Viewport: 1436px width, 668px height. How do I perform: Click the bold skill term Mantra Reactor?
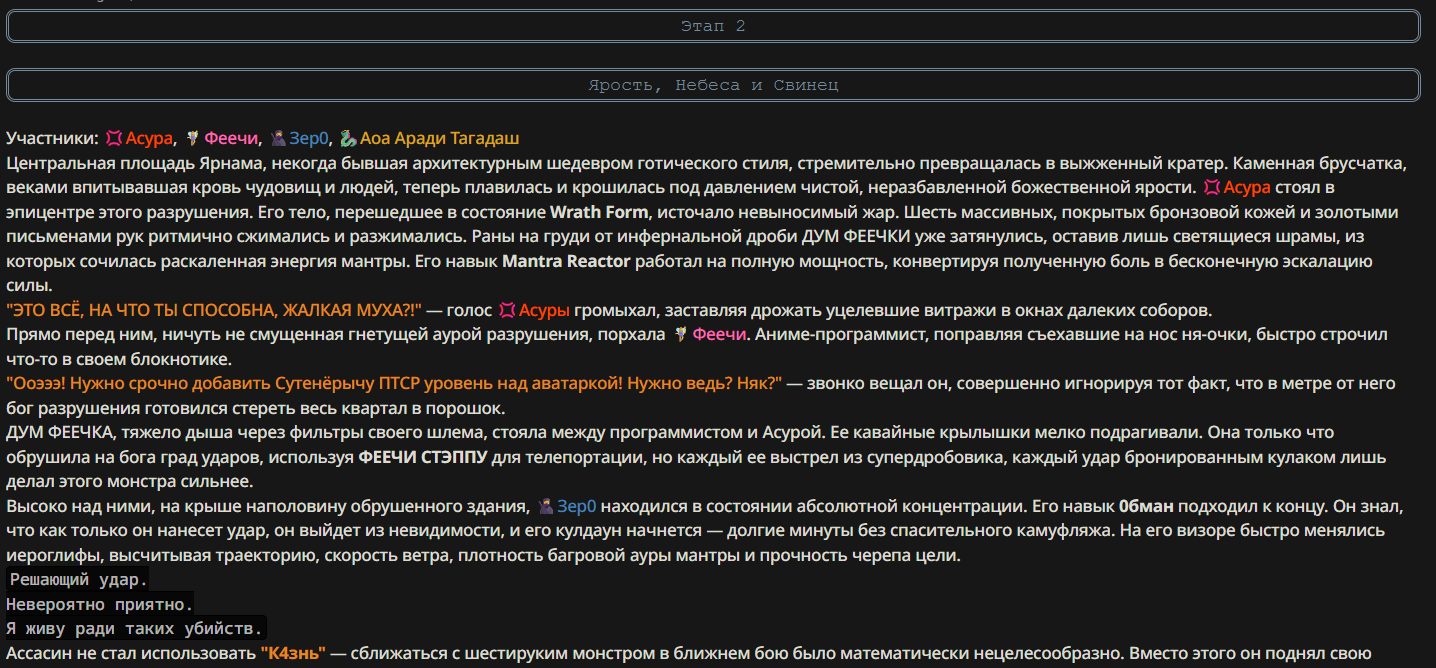(x=566, y=261)
